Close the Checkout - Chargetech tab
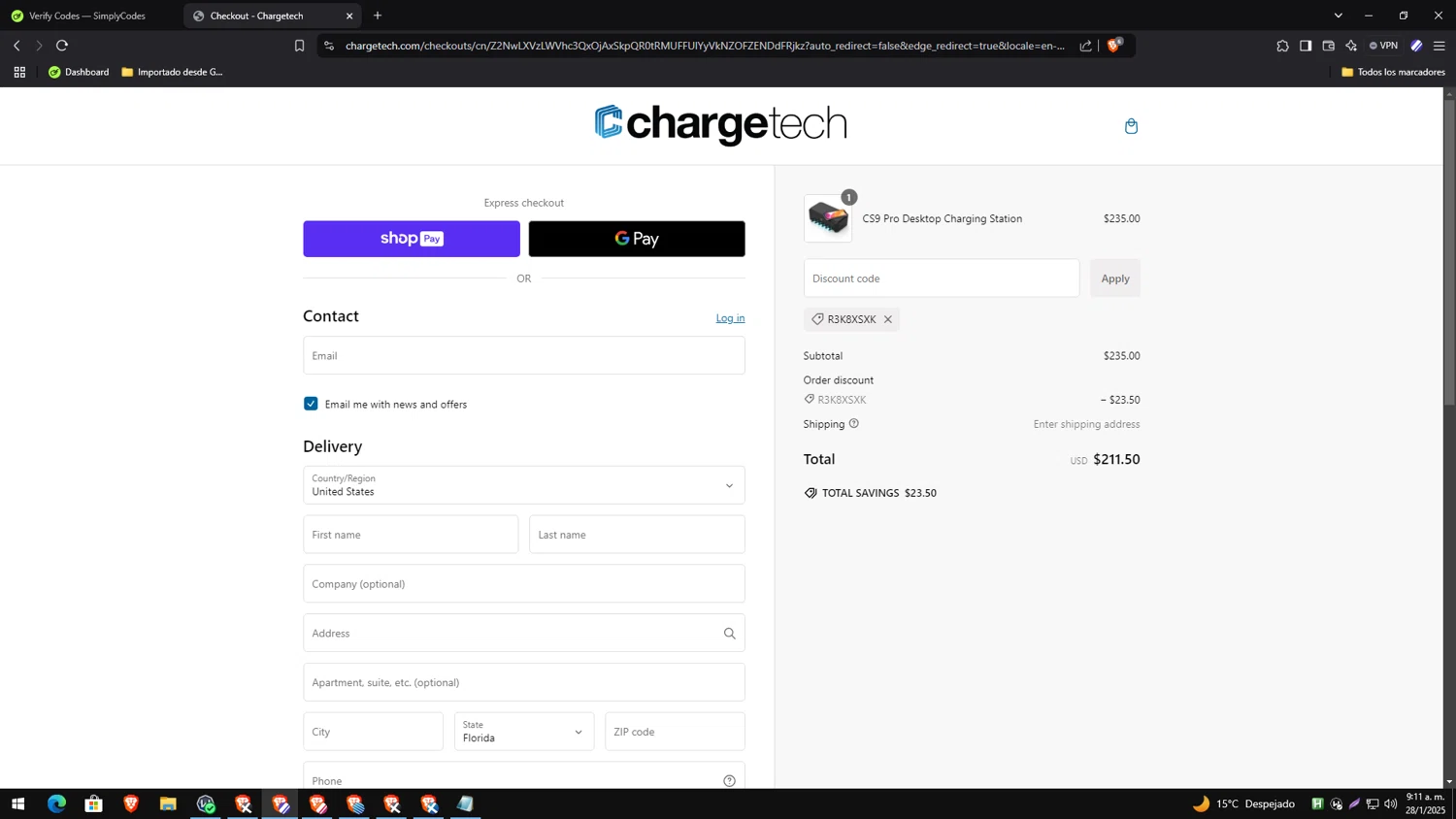 point(349,16)
